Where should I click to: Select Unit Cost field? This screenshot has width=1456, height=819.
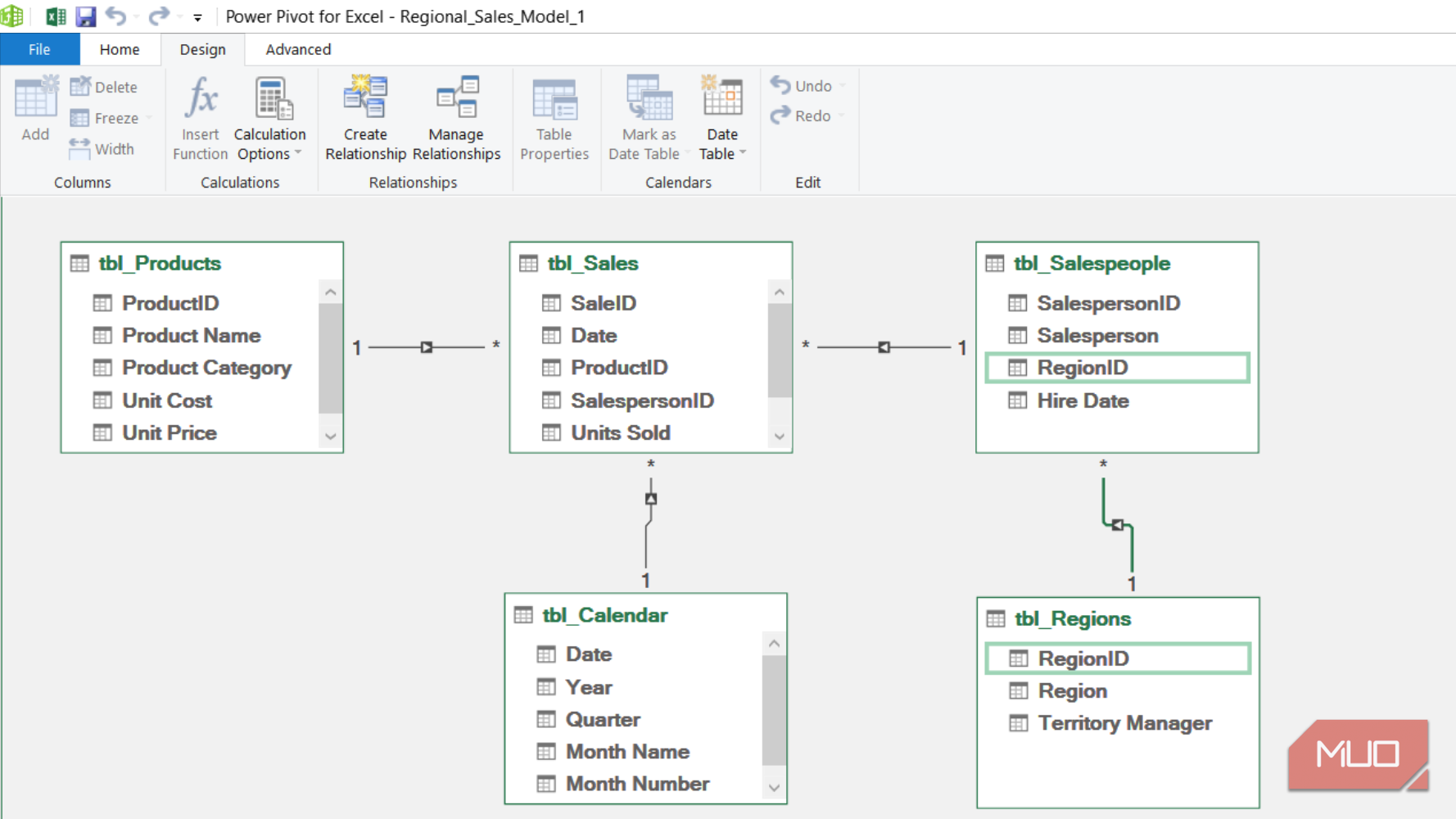pos(167,400)
